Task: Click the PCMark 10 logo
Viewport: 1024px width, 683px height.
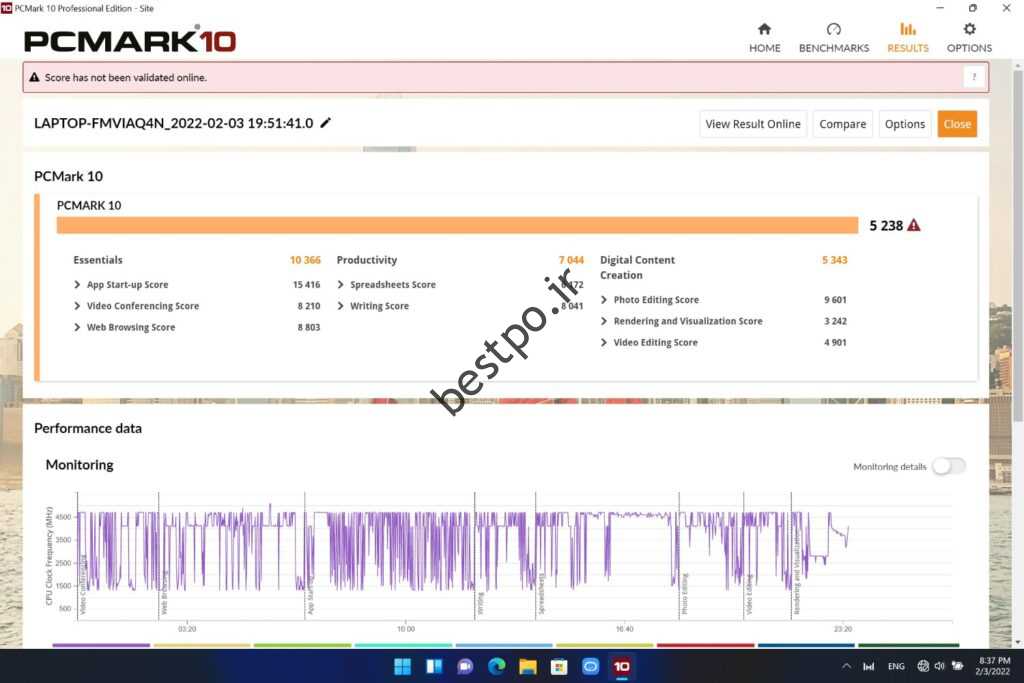Action: coord(130,40)
